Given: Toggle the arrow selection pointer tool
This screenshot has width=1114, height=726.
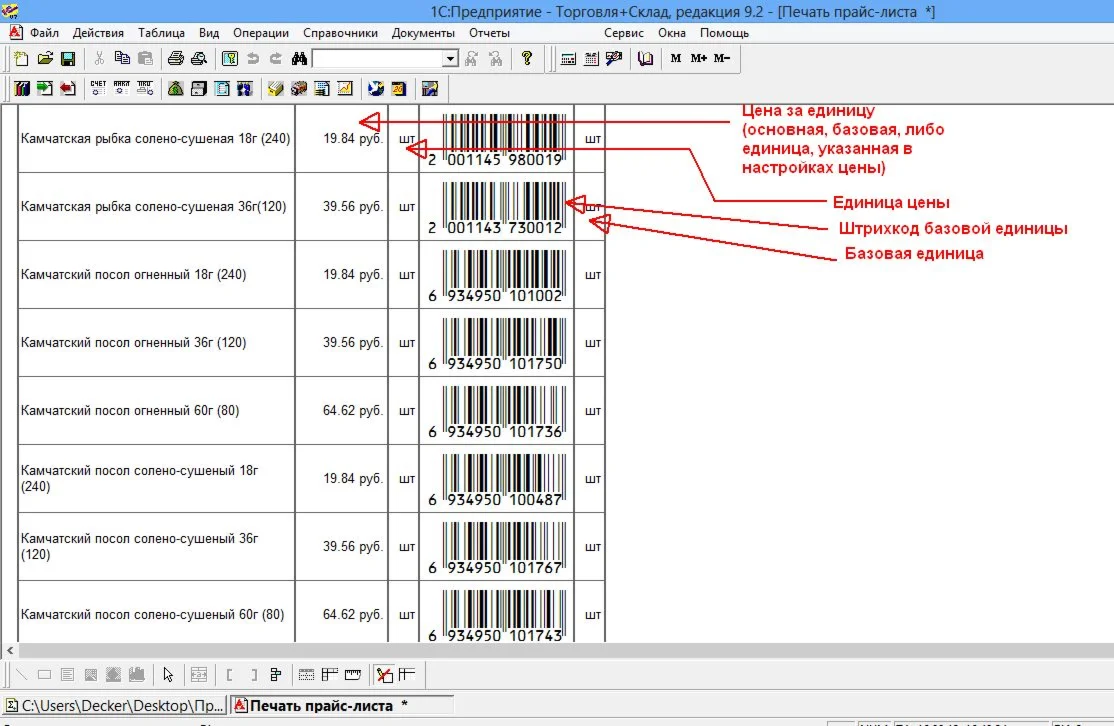Looking at the screenshot, I should 168,674.
